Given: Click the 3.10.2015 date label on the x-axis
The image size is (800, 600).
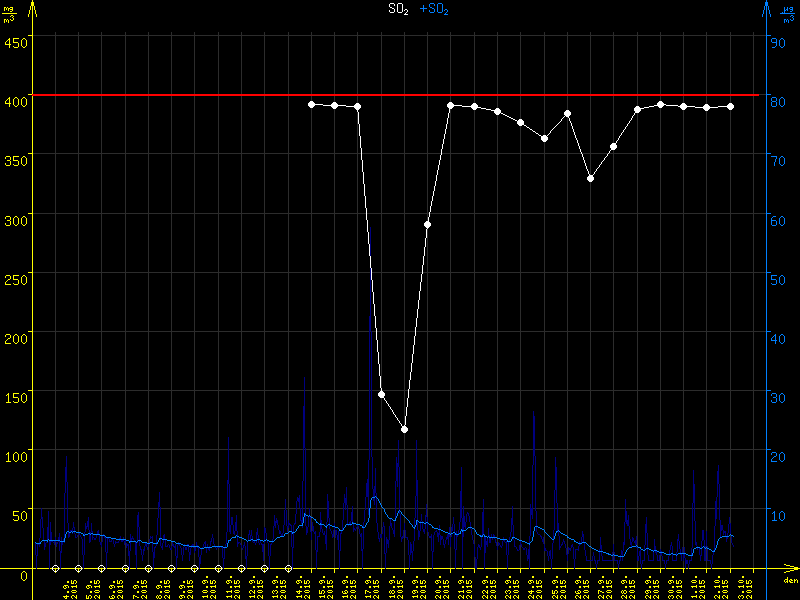Looking at the screenshot, I should [x=743, y=587].
